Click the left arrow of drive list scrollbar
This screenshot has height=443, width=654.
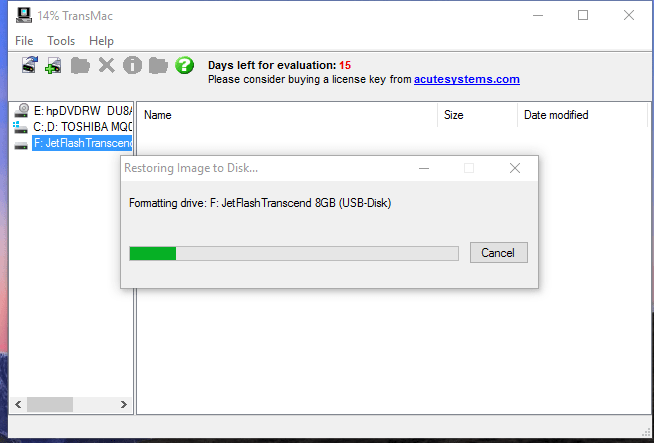pos(18,405)
